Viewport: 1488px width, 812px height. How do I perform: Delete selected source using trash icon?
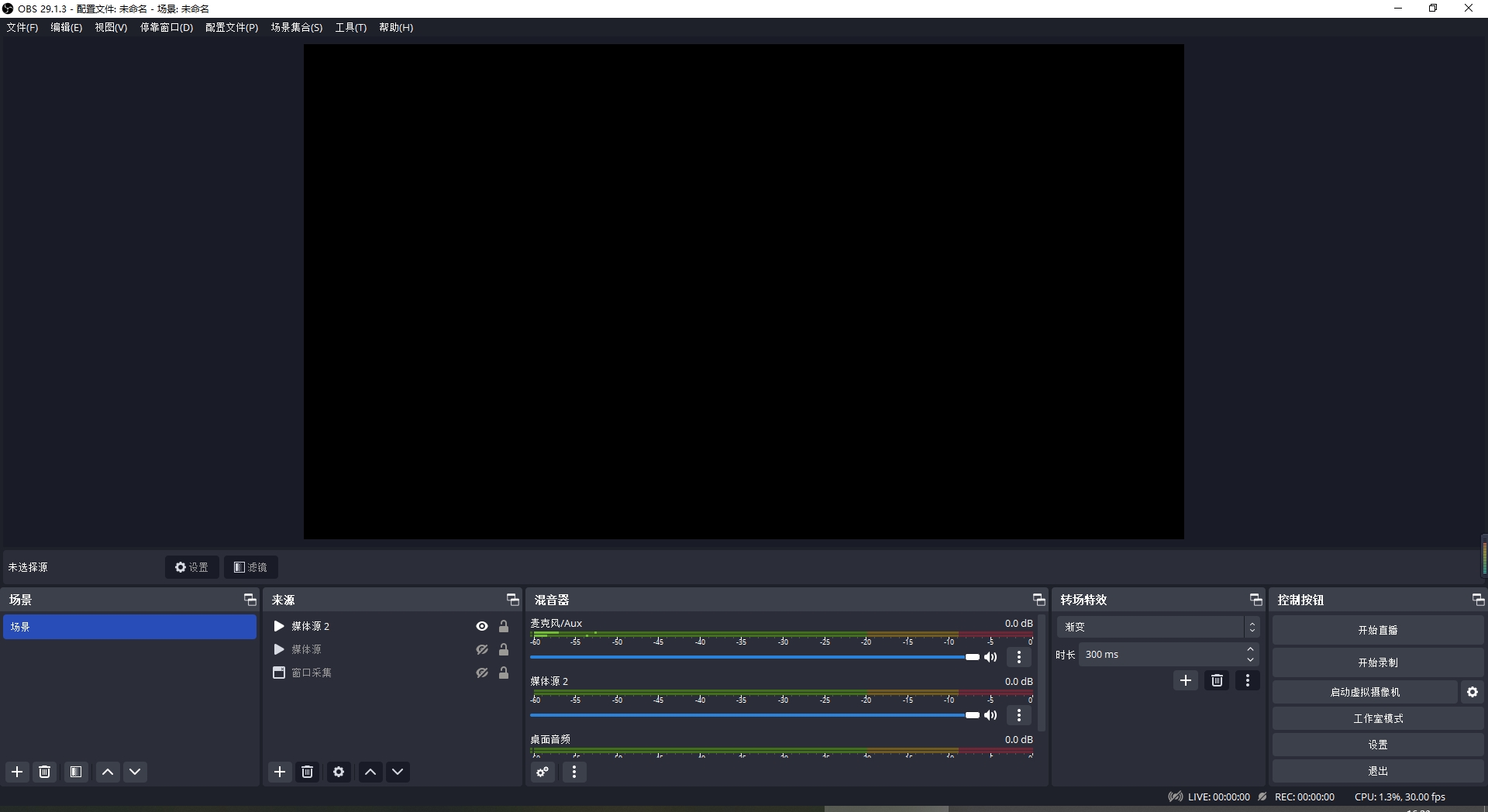coord(308,772)
